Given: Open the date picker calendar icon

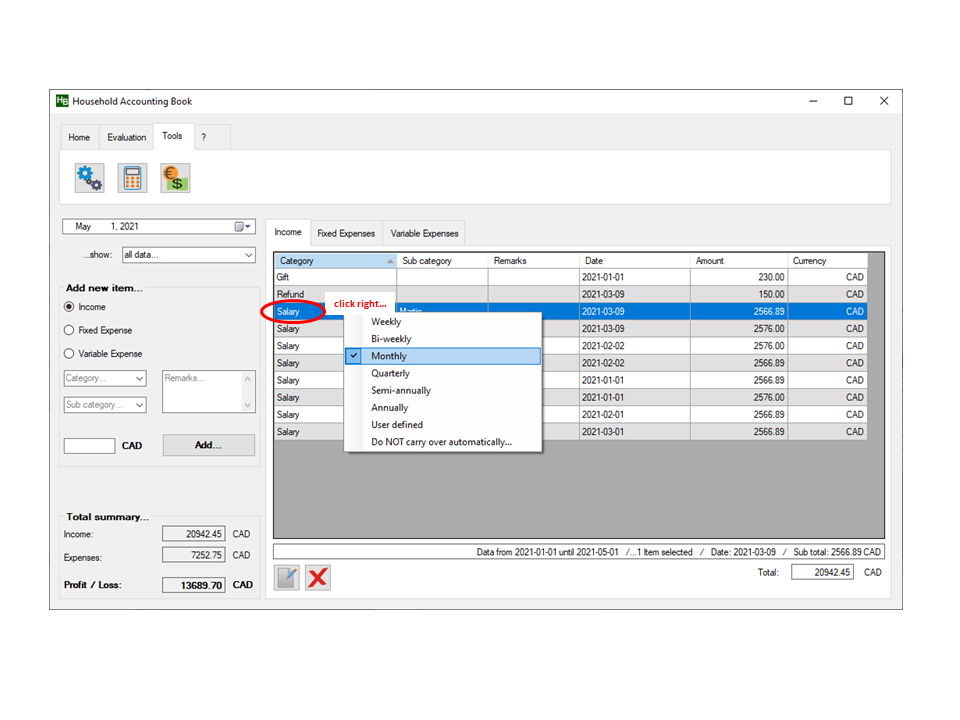Looking at the screenshot, I should 242,227.
